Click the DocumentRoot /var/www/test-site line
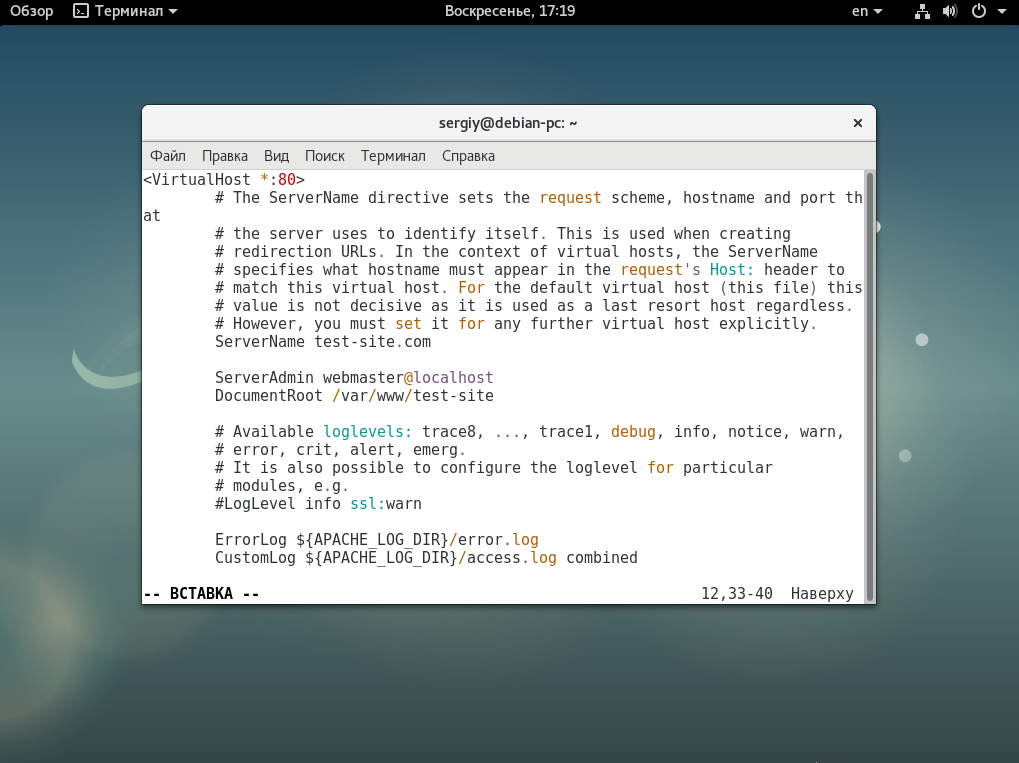 pyautogui.click(x=354, y=396)
